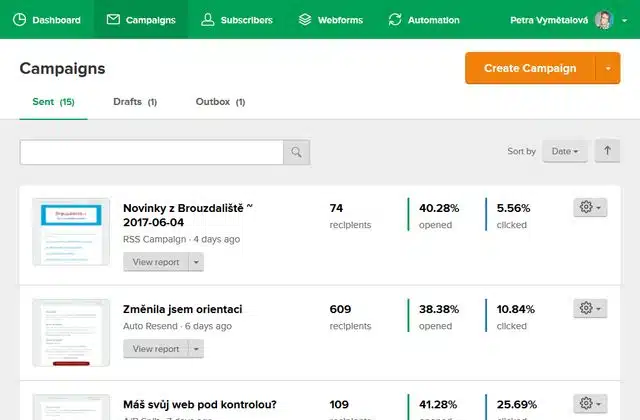Click the "Auto Resend · 6 days ago" text
The image size is (640, 420).
177,326
